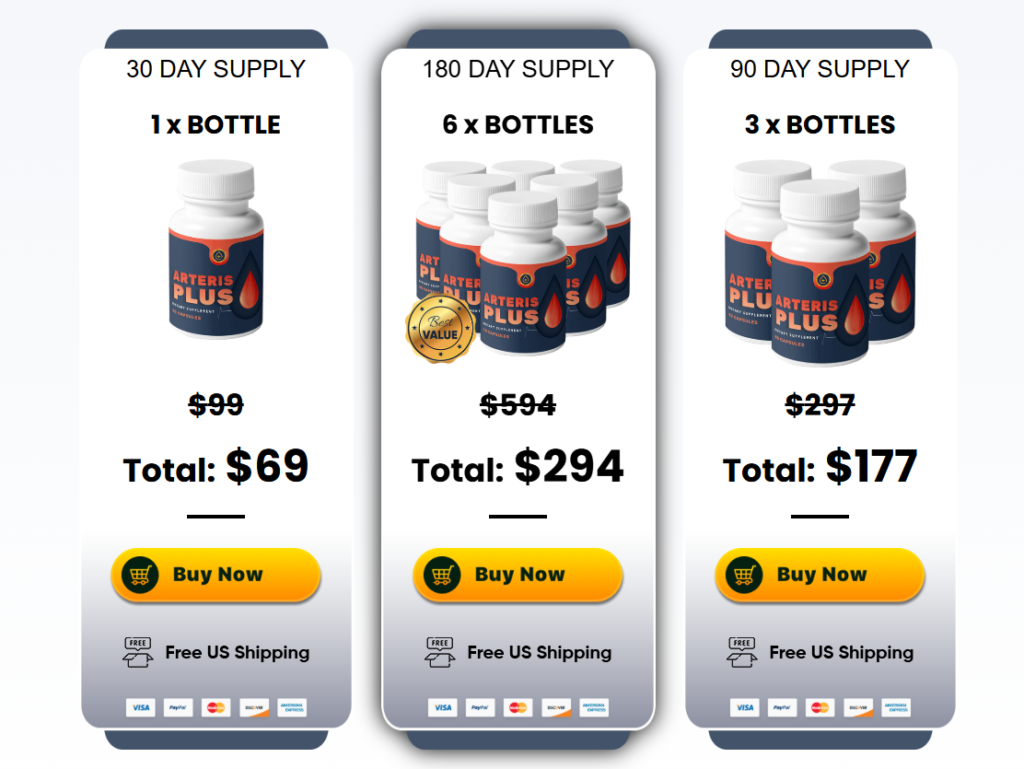Screen dimensions: 1024x769
Task: Select the three-bottle Arteris Plus image
Action: click(x=820, y=260)
